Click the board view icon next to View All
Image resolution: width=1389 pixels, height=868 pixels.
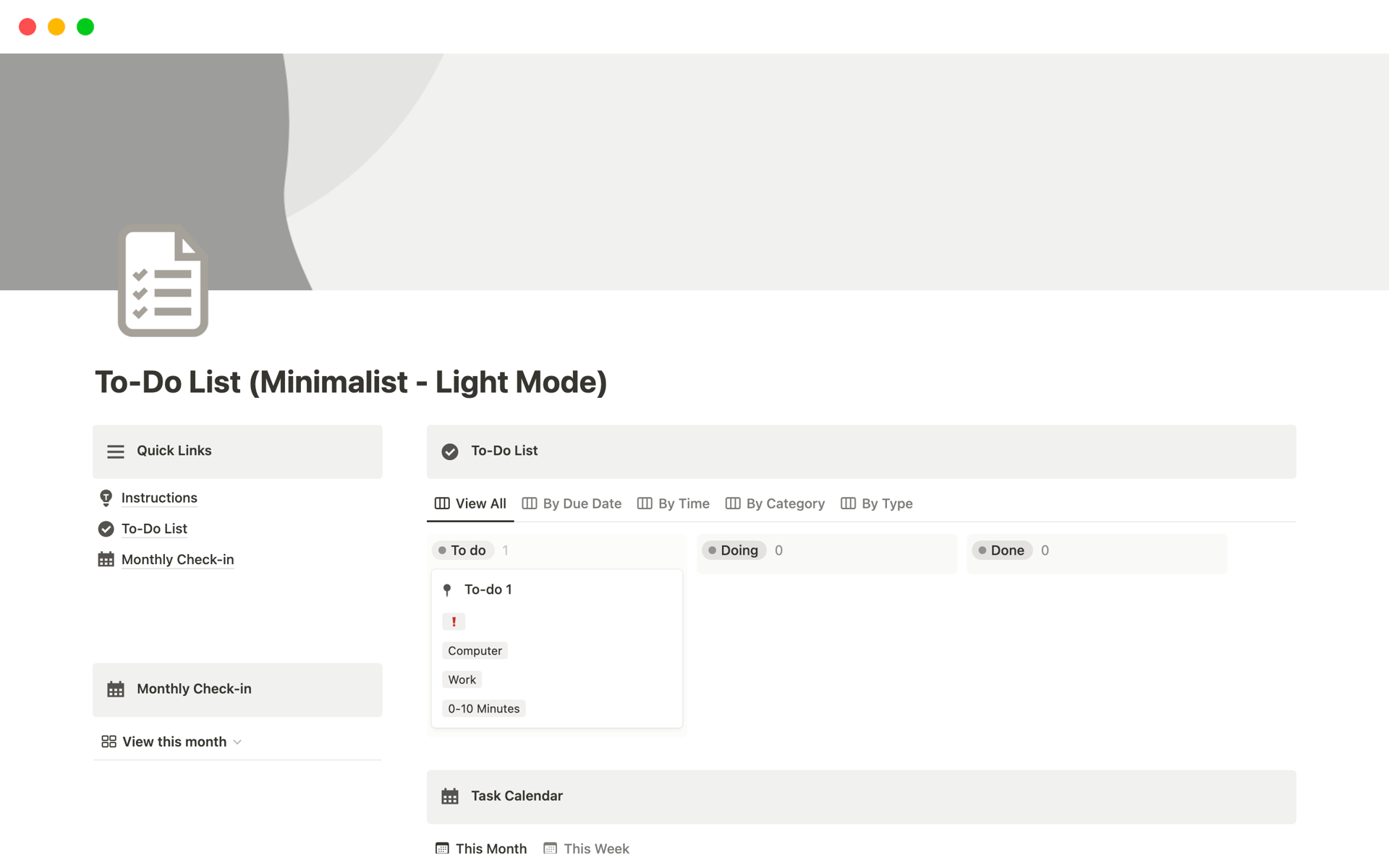[x=442, y=503]
